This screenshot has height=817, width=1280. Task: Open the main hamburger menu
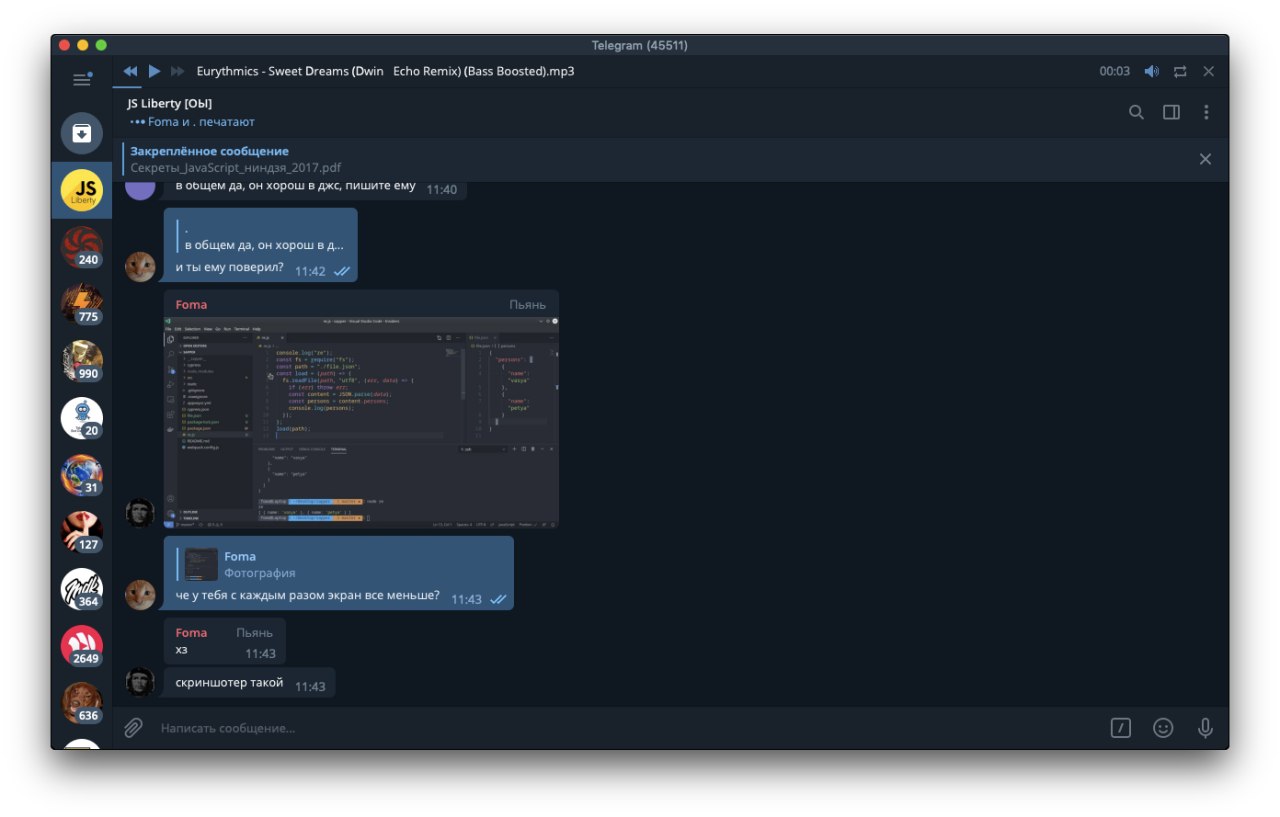tap(82, 78)
